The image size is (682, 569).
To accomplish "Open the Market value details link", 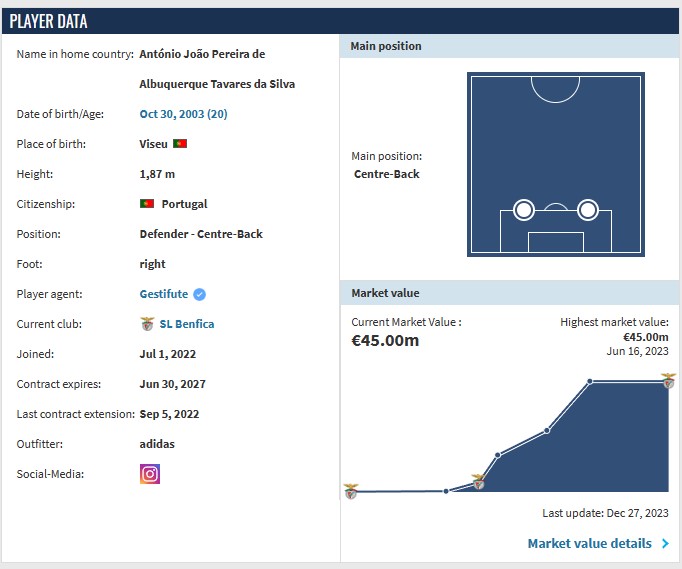I will click(589, 544).
